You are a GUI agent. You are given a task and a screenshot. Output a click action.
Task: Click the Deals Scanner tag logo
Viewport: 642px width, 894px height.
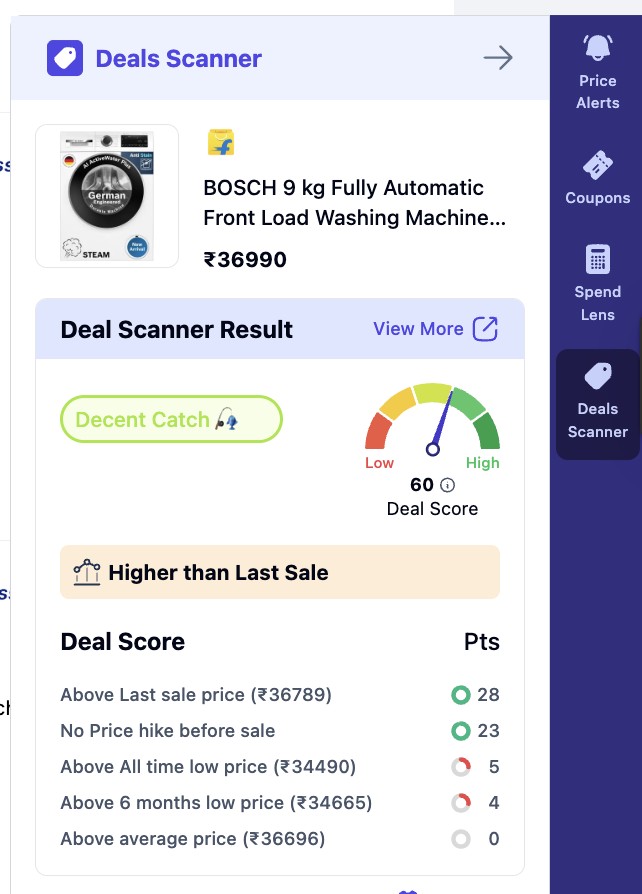tap(65, 58)
